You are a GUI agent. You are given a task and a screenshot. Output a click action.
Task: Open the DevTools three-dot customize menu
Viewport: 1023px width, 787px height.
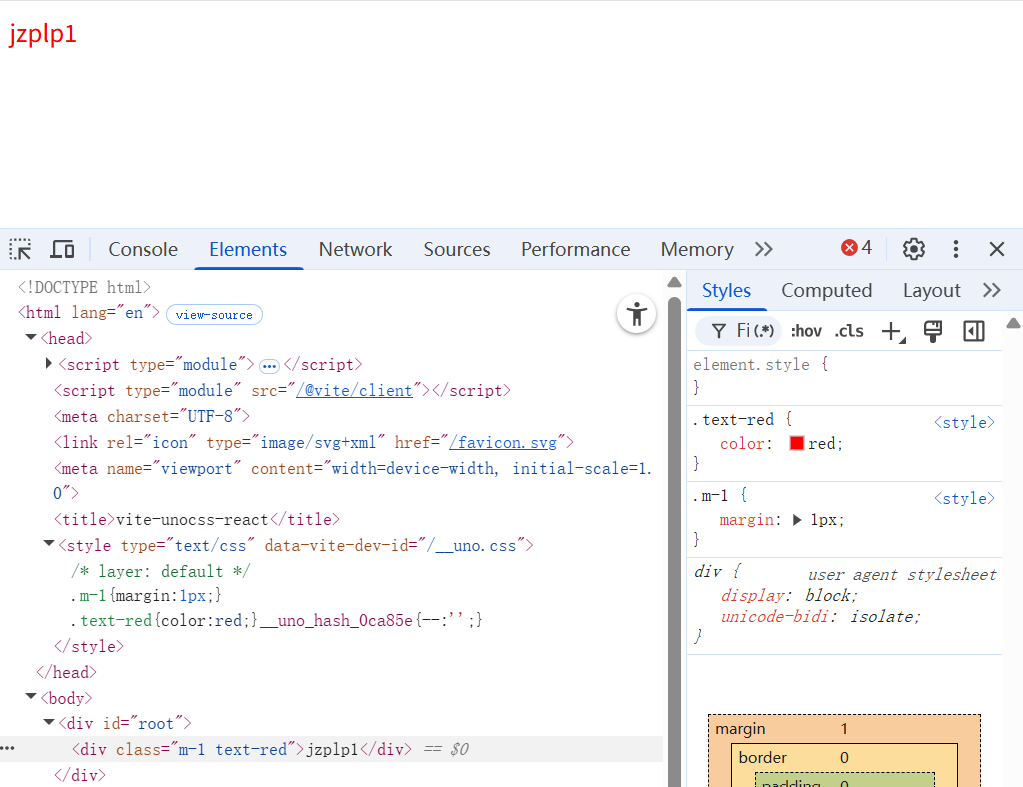click(956, 249)
